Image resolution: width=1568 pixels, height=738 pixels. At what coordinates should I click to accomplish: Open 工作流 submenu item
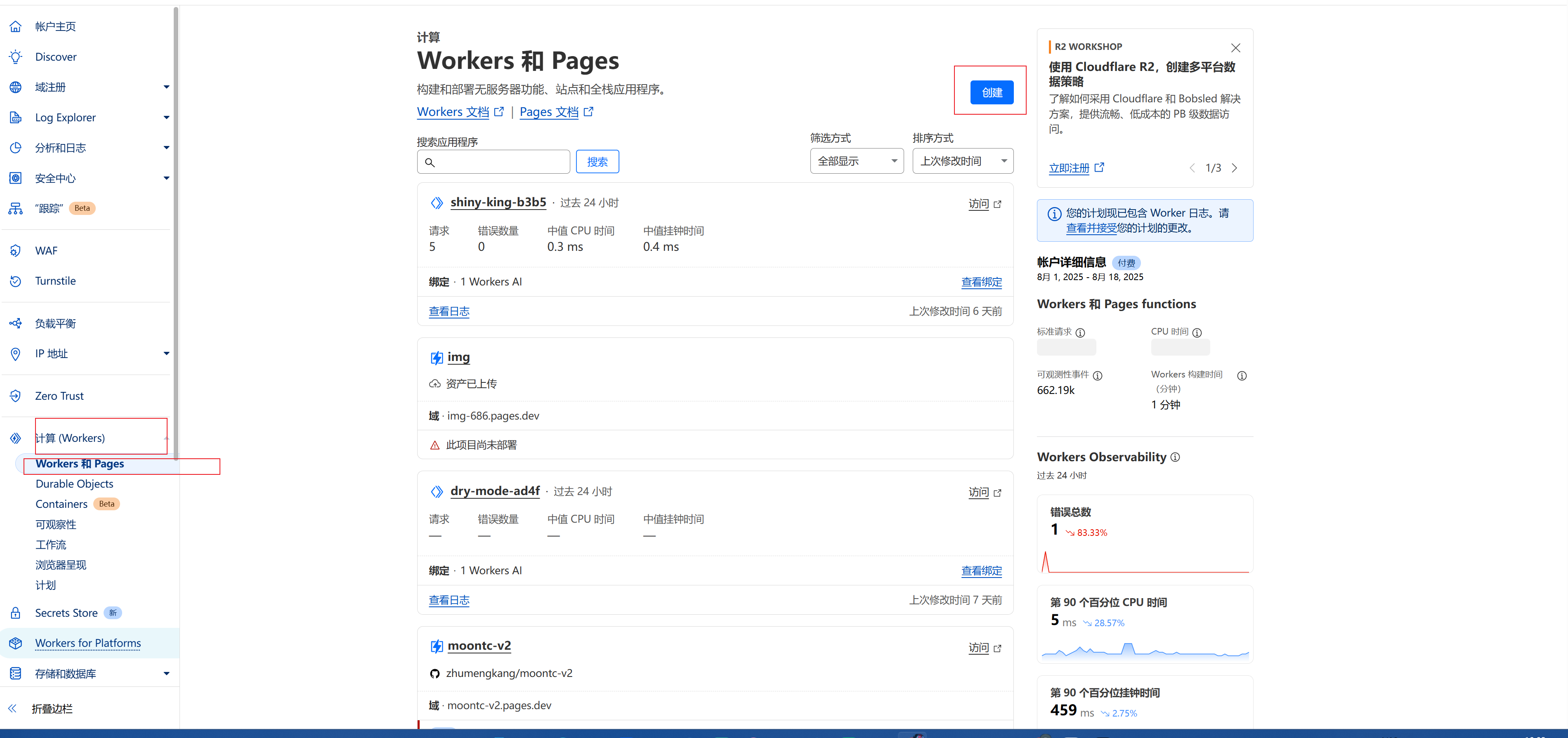tap(51, 545)
